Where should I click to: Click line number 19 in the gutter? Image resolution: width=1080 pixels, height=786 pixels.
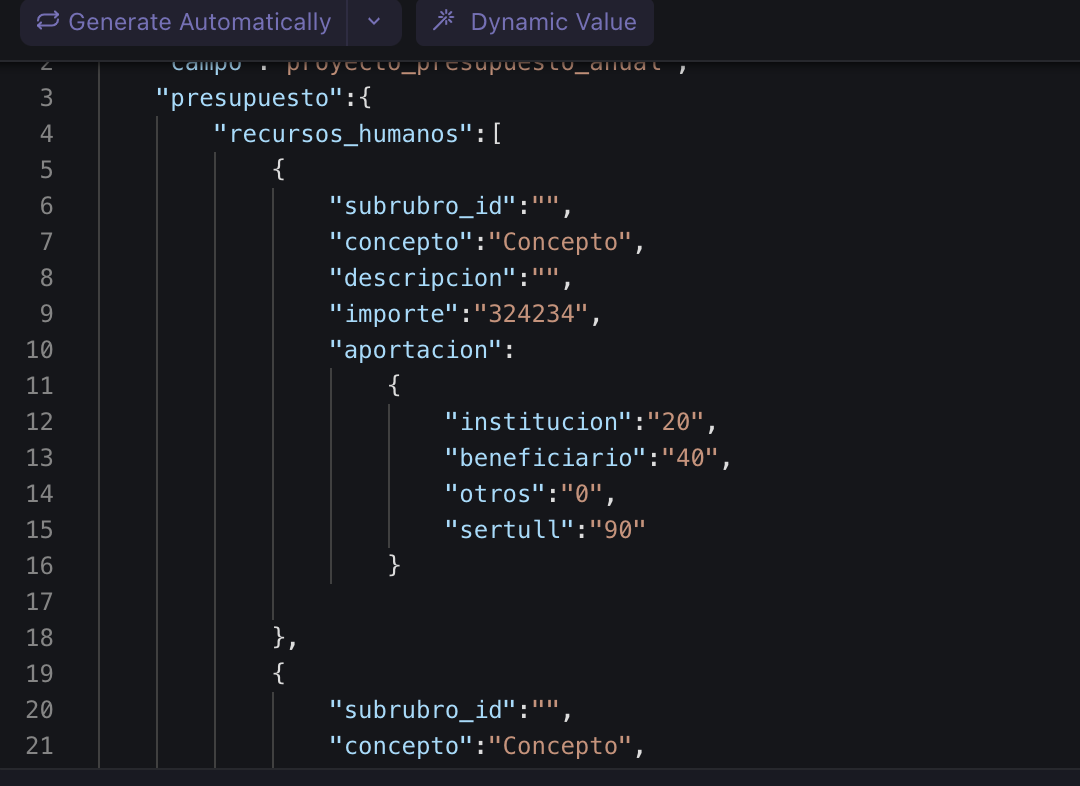(40, 674)
